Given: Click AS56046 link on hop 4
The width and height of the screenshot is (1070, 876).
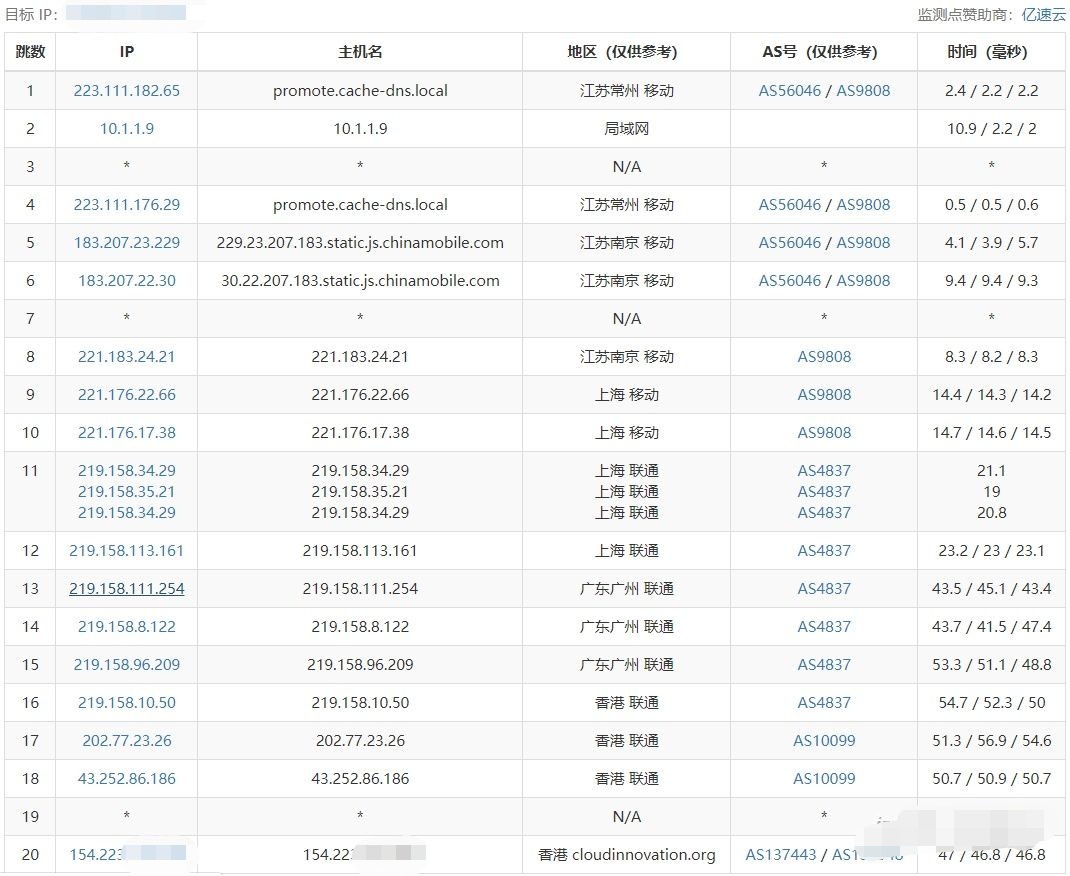Looking at the screenshot, I should 789,204.
